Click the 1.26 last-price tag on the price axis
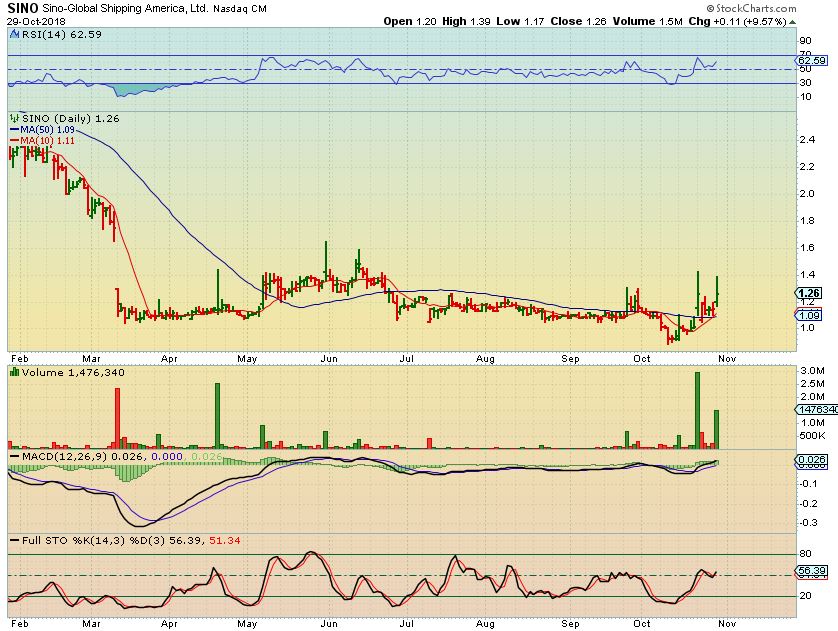This screenshot has width=838, height=631. (809, 293)
